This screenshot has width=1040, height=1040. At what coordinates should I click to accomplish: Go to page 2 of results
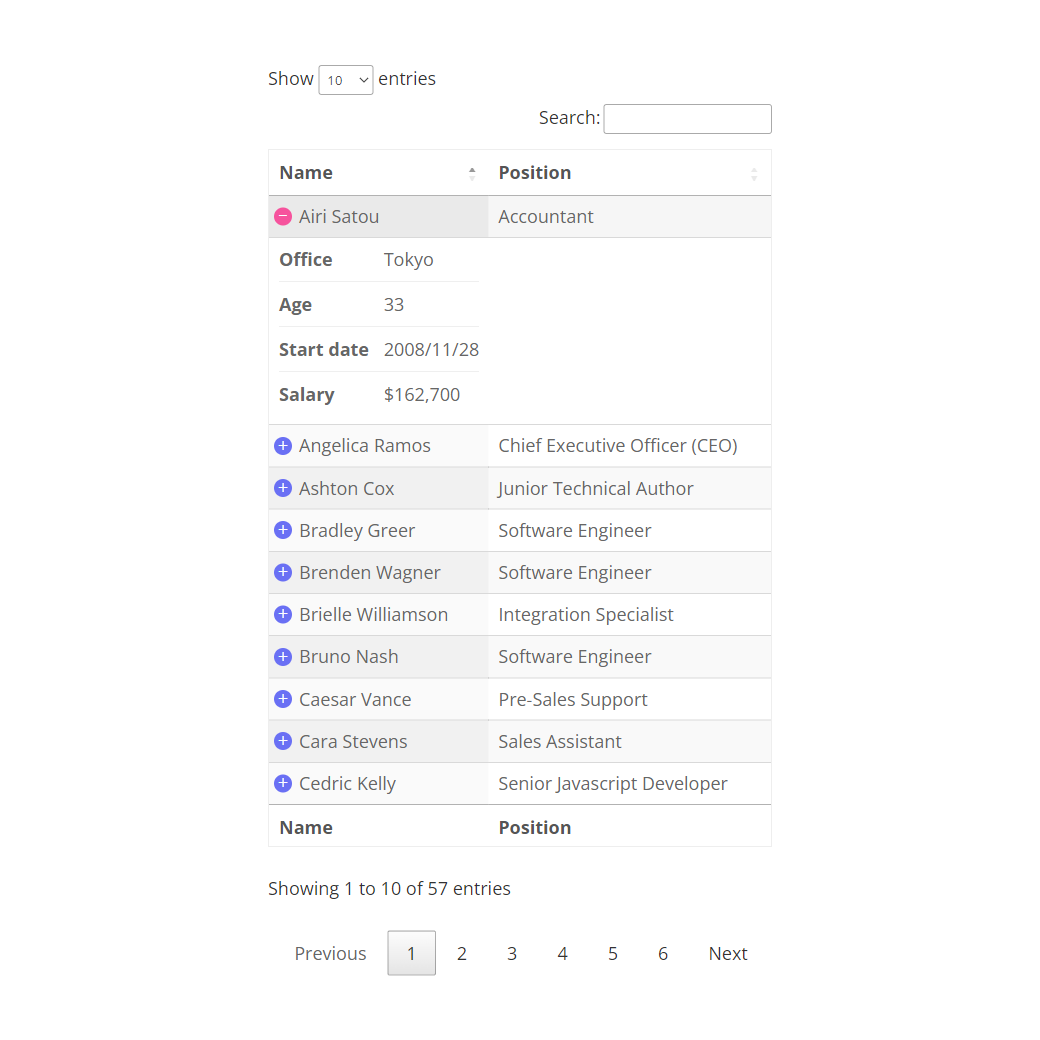click(x=462, y=953)
